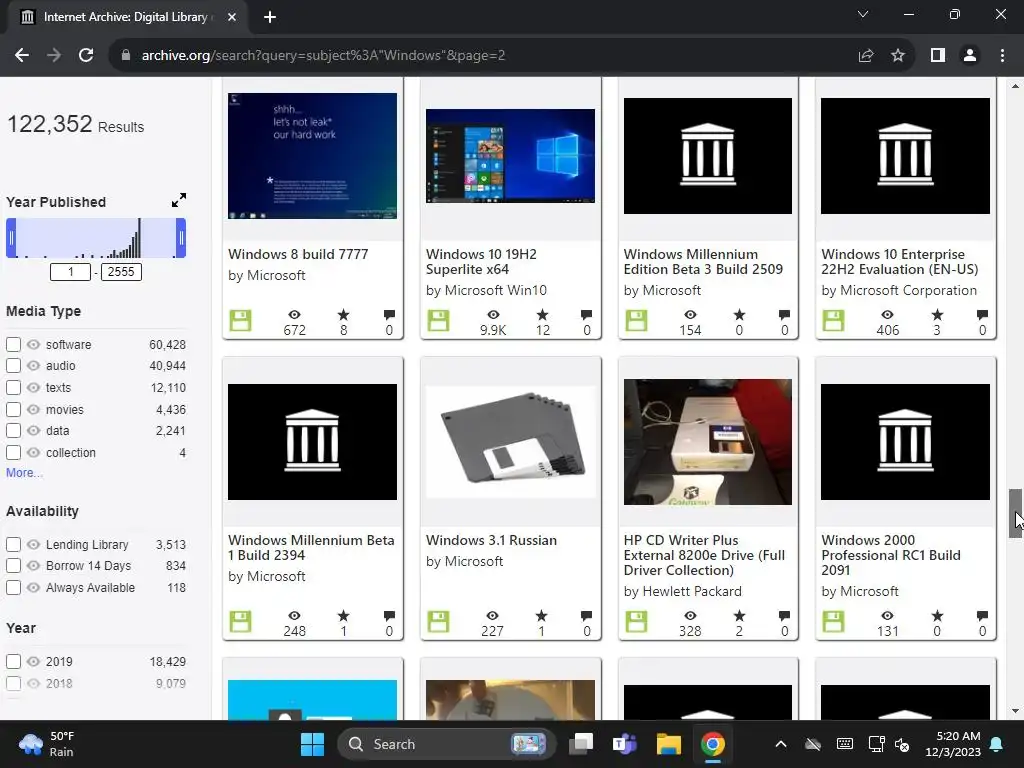Click the left handle of Year Published slider
This screenshot has height=768, width=1024.
tap(11, 238)
